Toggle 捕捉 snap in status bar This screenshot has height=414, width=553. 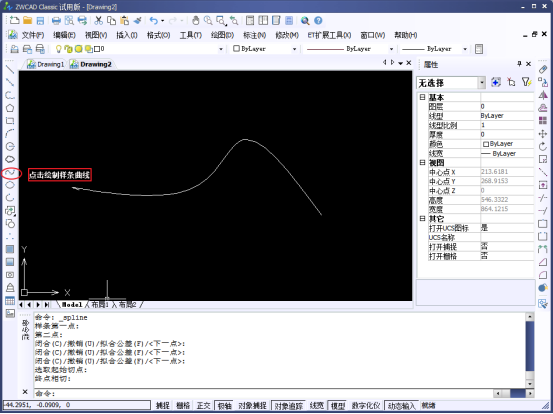click(163, 406)
